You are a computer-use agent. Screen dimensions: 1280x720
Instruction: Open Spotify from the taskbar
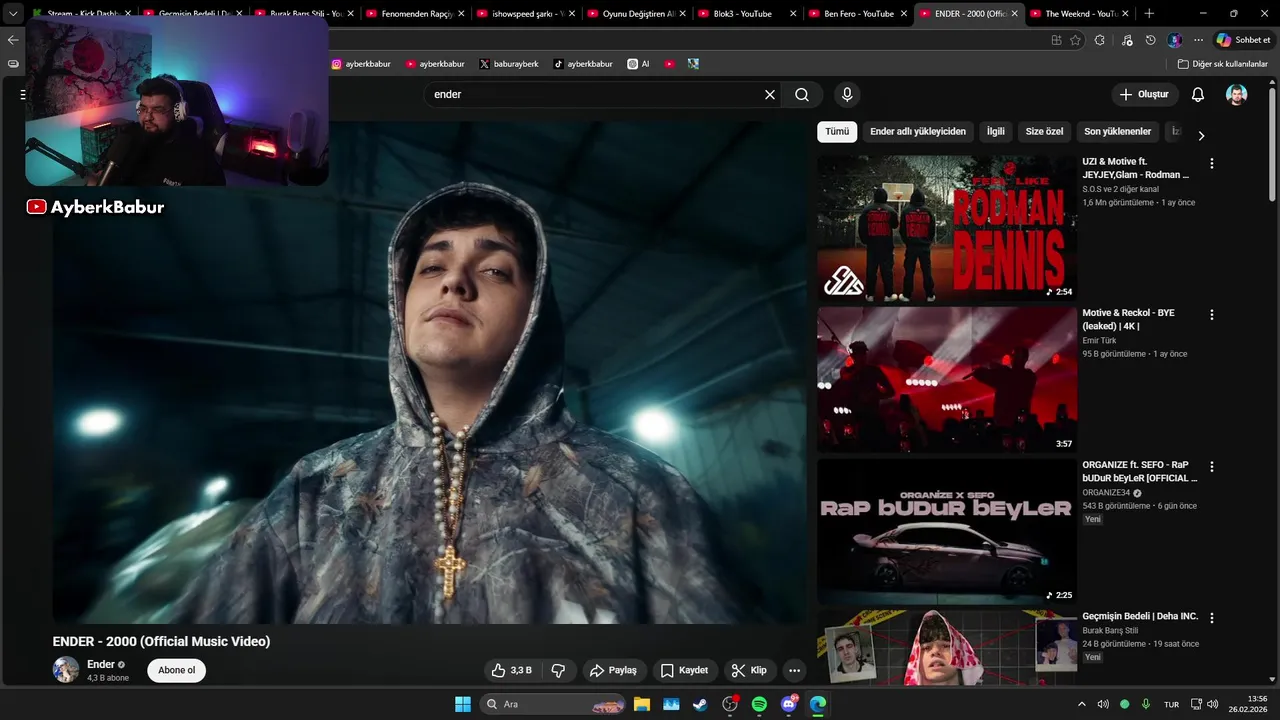(759, 704)
